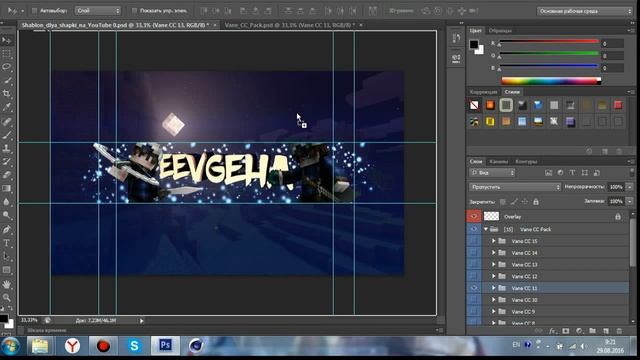Click the Windows Start button
The height and width of the screenshot is (360, 640).
coord(11,346)
